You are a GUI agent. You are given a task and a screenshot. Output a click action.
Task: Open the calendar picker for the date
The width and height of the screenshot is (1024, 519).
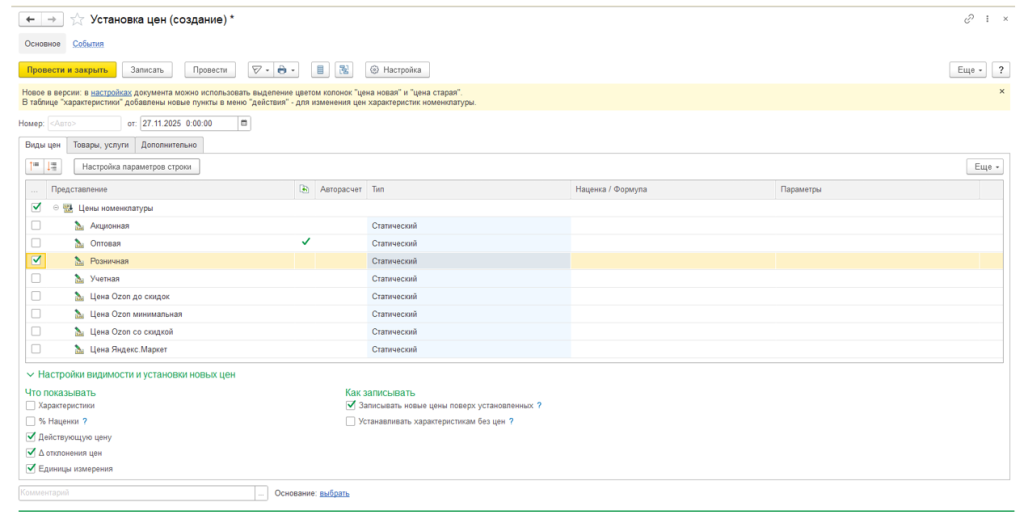pyautogui.click(x=244, y=123)
